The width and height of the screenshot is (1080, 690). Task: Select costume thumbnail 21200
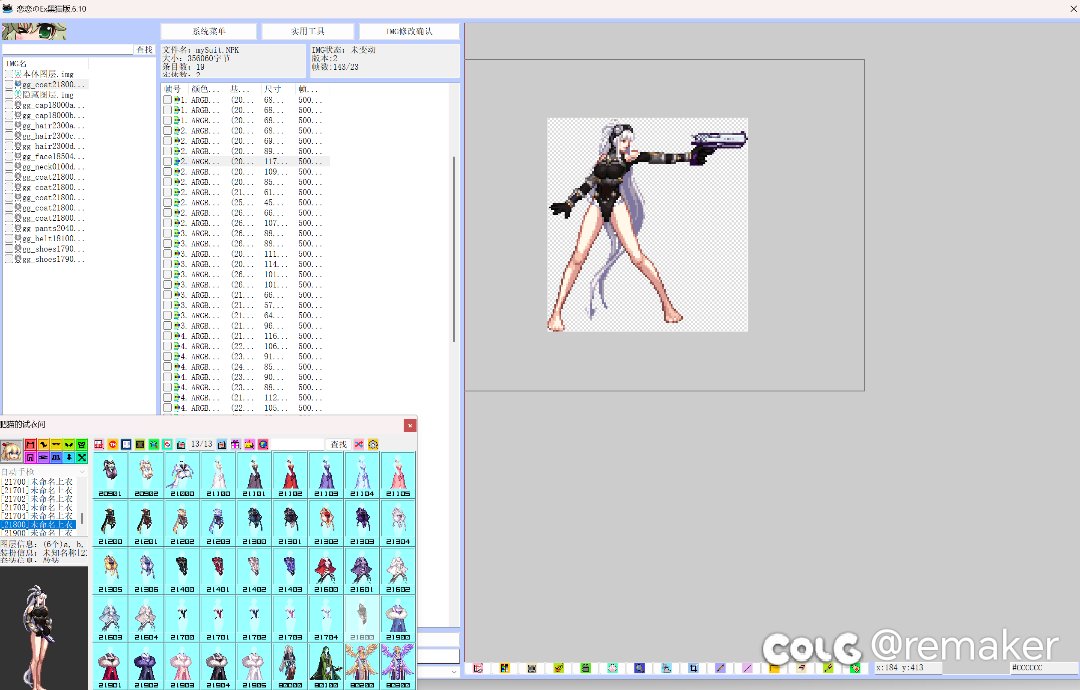110,523
